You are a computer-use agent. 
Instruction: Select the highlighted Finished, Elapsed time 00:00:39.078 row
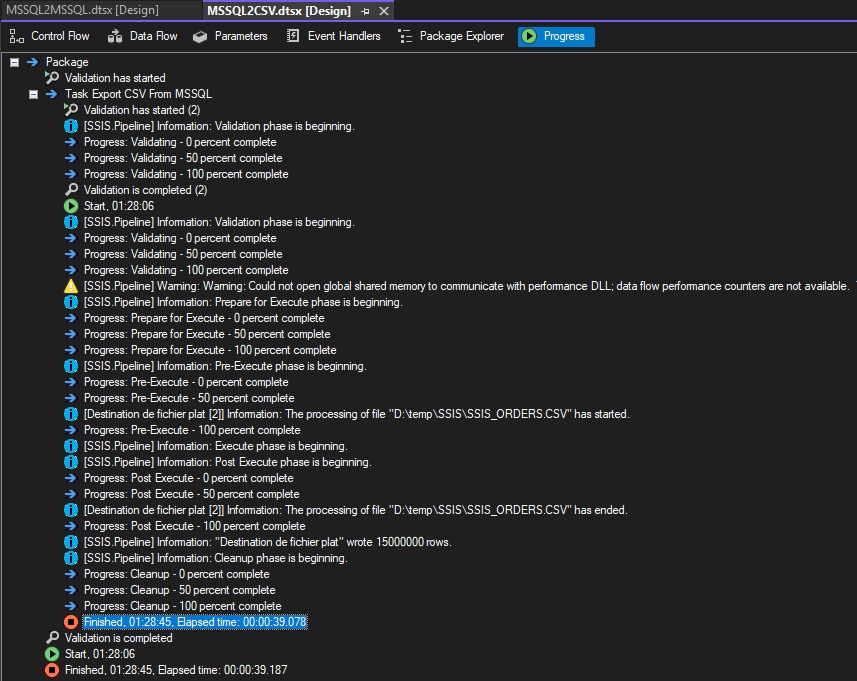click(195, 622)
